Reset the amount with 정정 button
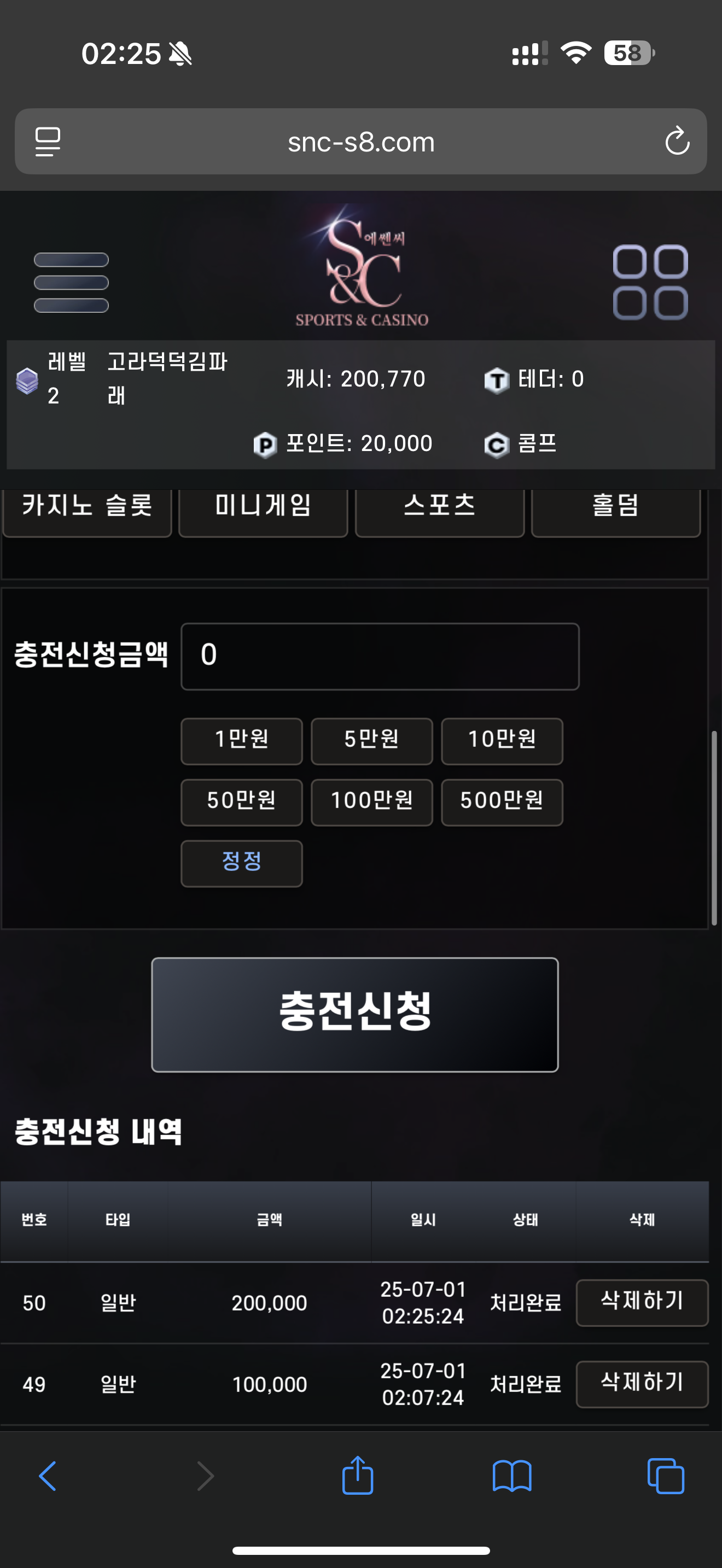 tap(242, 863)
